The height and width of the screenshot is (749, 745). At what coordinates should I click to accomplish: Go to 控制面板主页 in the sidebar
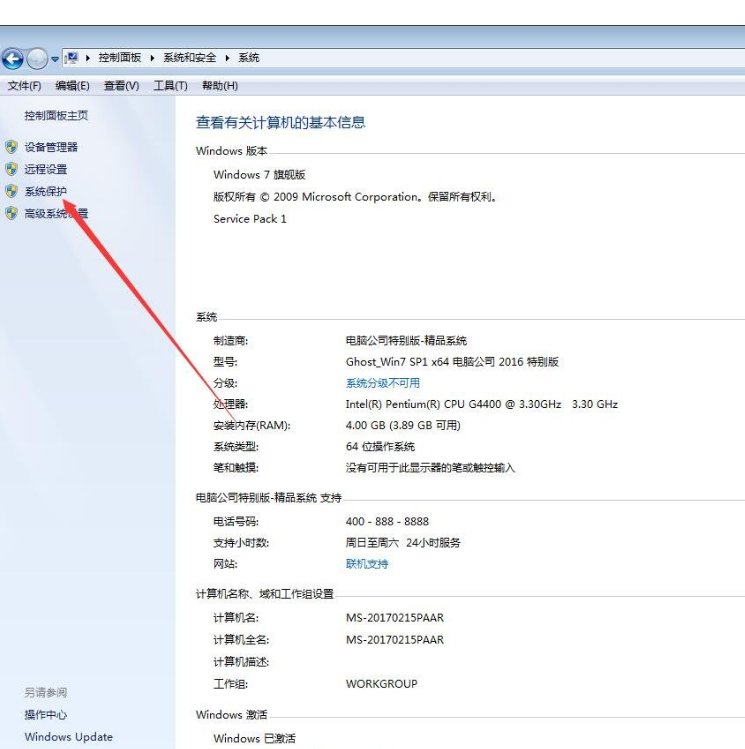point(56,116)
